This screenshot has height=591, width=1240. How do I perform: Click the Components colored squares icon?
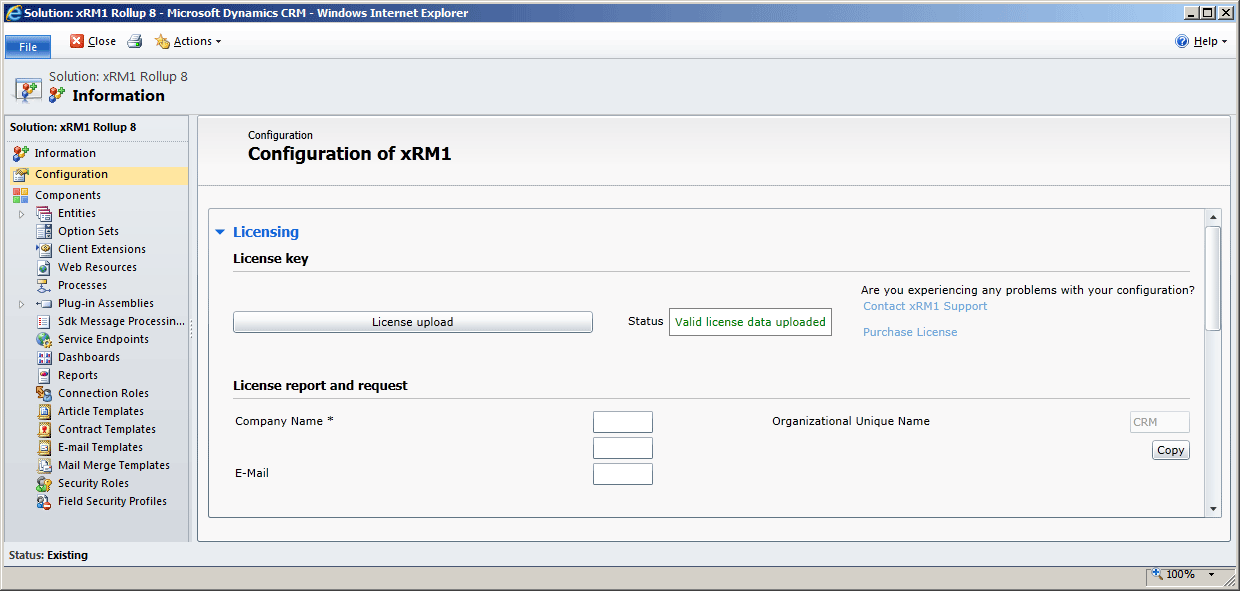21,195
